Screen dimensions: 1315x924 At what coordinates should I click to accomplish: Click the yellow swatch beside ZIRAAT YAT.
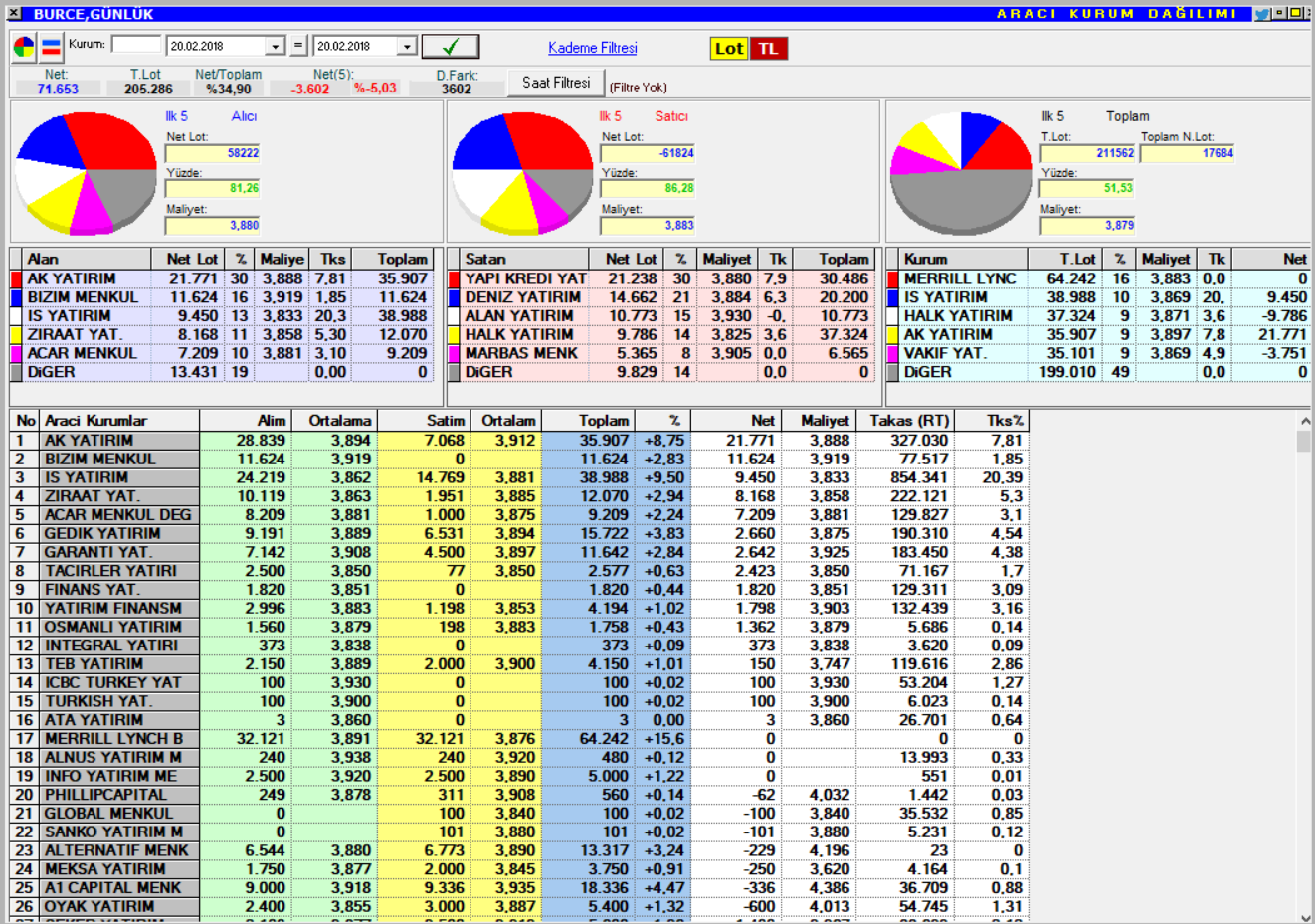click(x=16, y=335)
